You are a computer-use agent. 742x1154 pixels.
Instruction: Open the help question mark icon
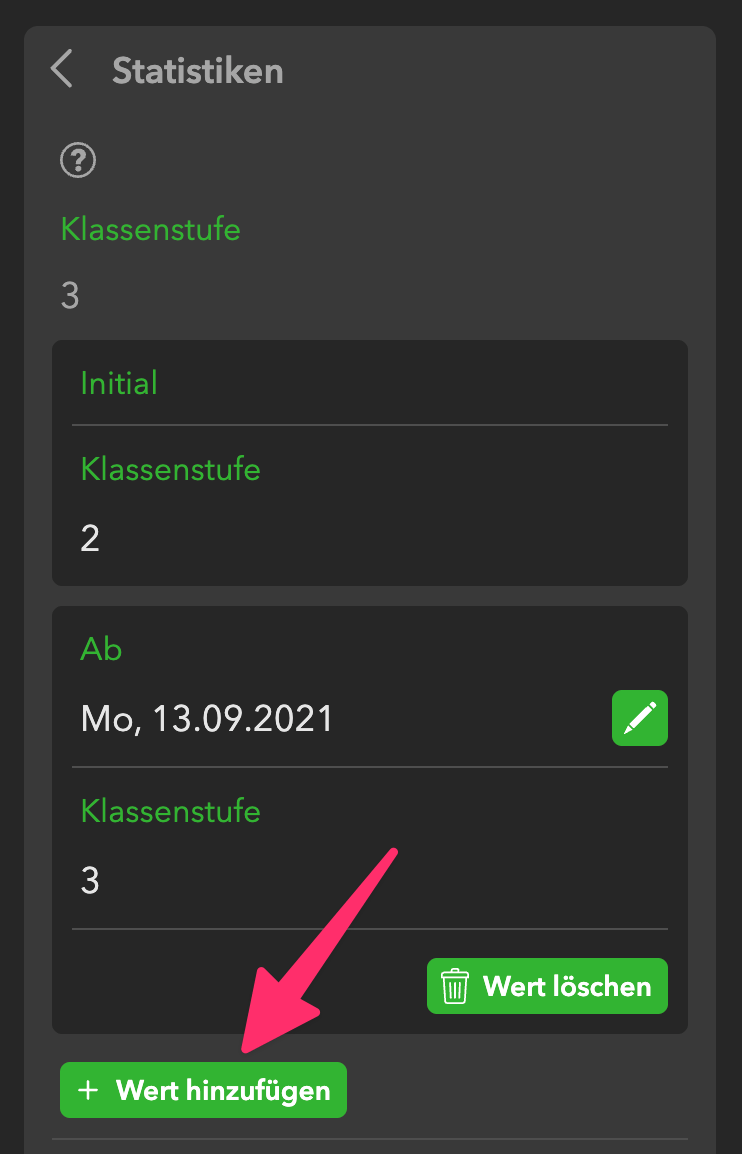click(78, 160)
